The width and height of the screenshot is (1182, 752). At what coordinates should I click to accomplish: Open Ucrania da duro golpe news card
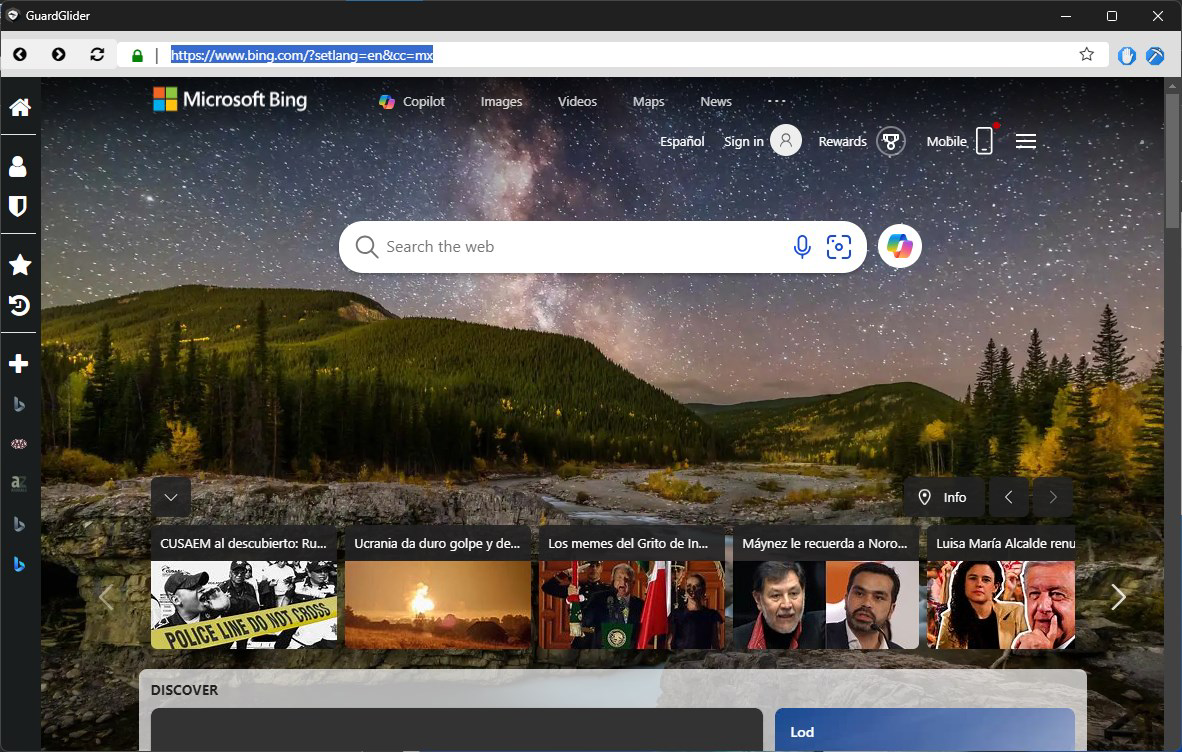(437, 588)
